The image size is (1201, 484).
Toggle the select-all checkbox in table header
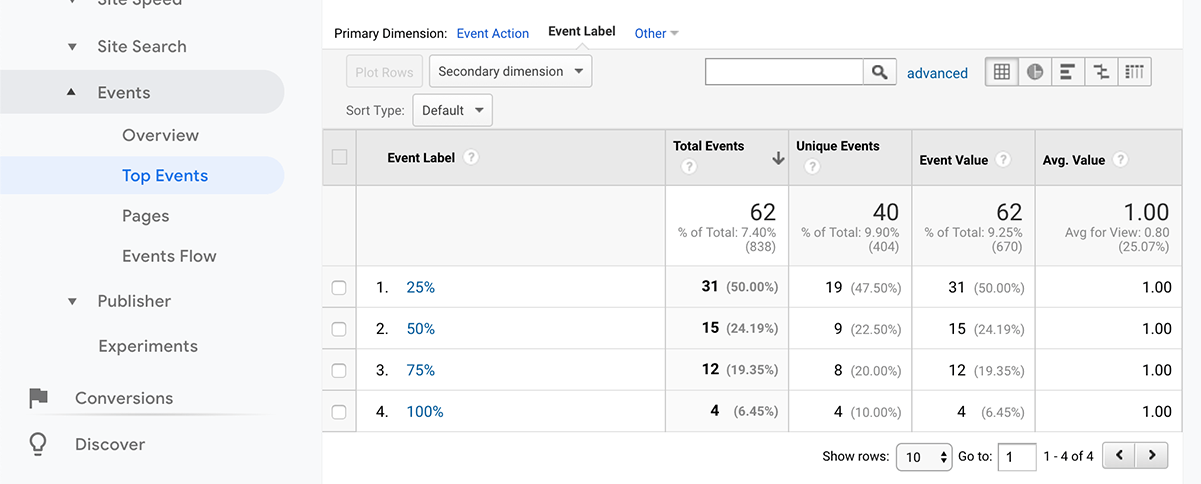pos(339,157)
